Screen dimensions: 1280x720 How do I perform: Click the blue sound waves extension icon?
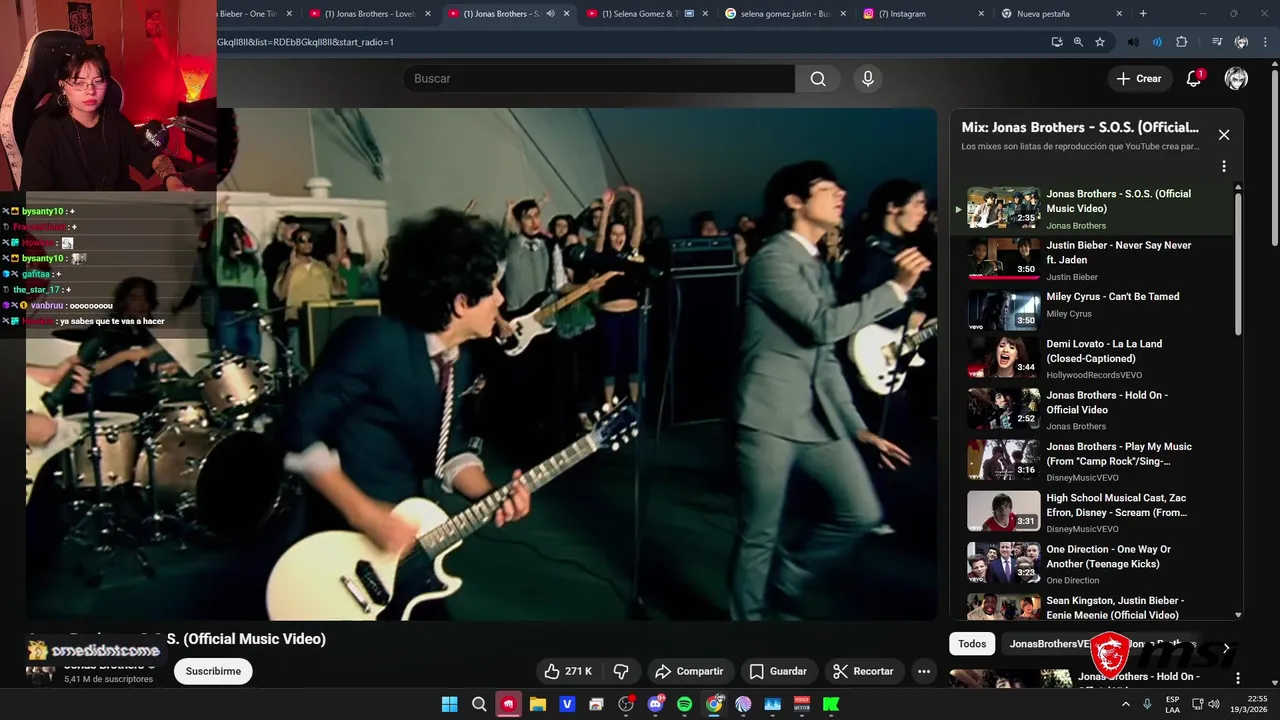1157,42
